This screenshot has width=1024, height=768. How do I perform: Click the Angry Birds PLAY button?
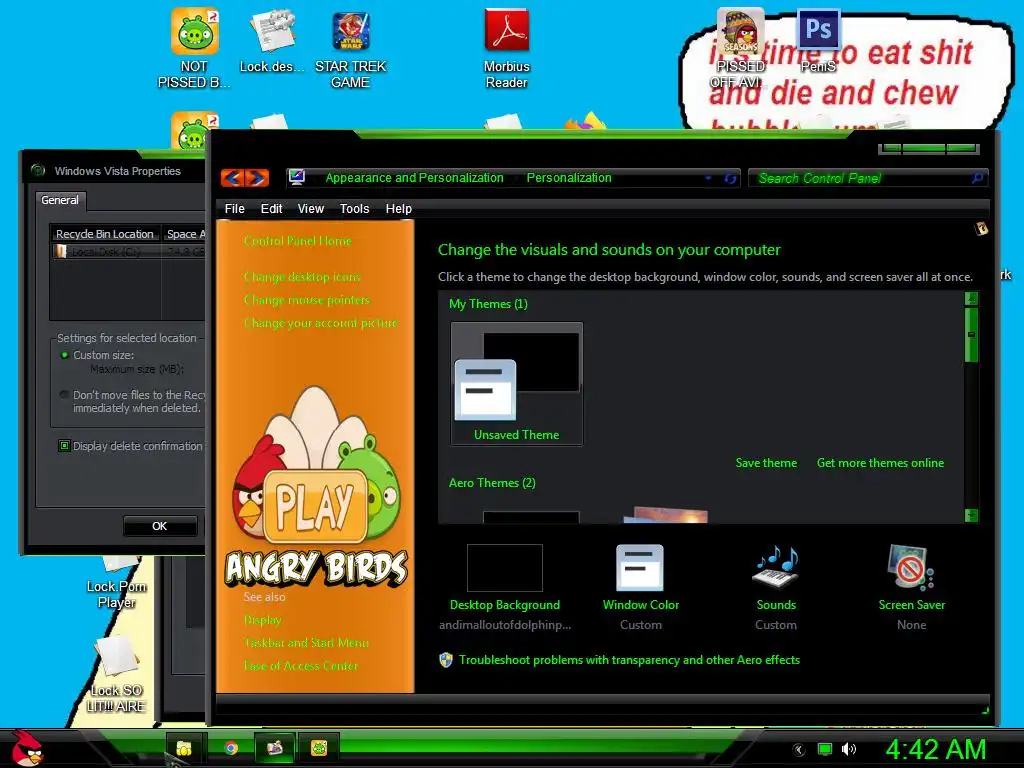[x=315, y=506]
